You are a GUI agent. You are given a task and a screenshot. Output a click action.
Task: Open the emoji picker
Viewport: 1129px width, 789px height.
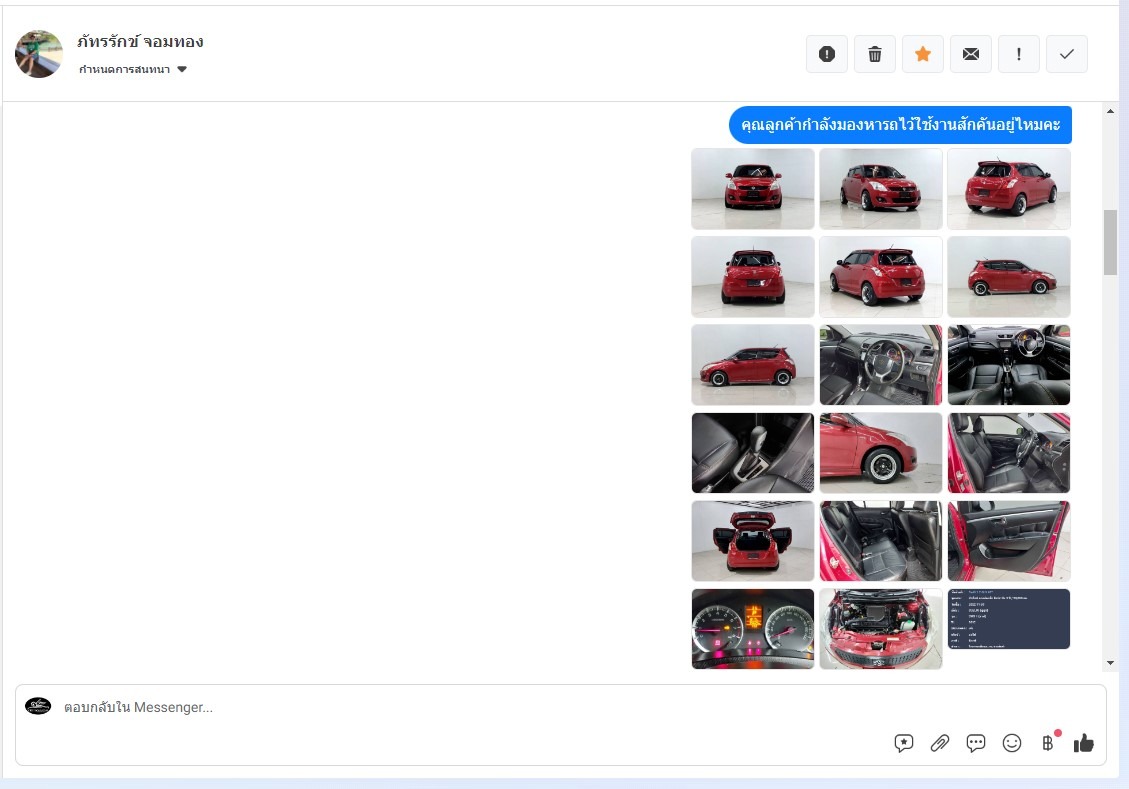tap(1012, 743)
